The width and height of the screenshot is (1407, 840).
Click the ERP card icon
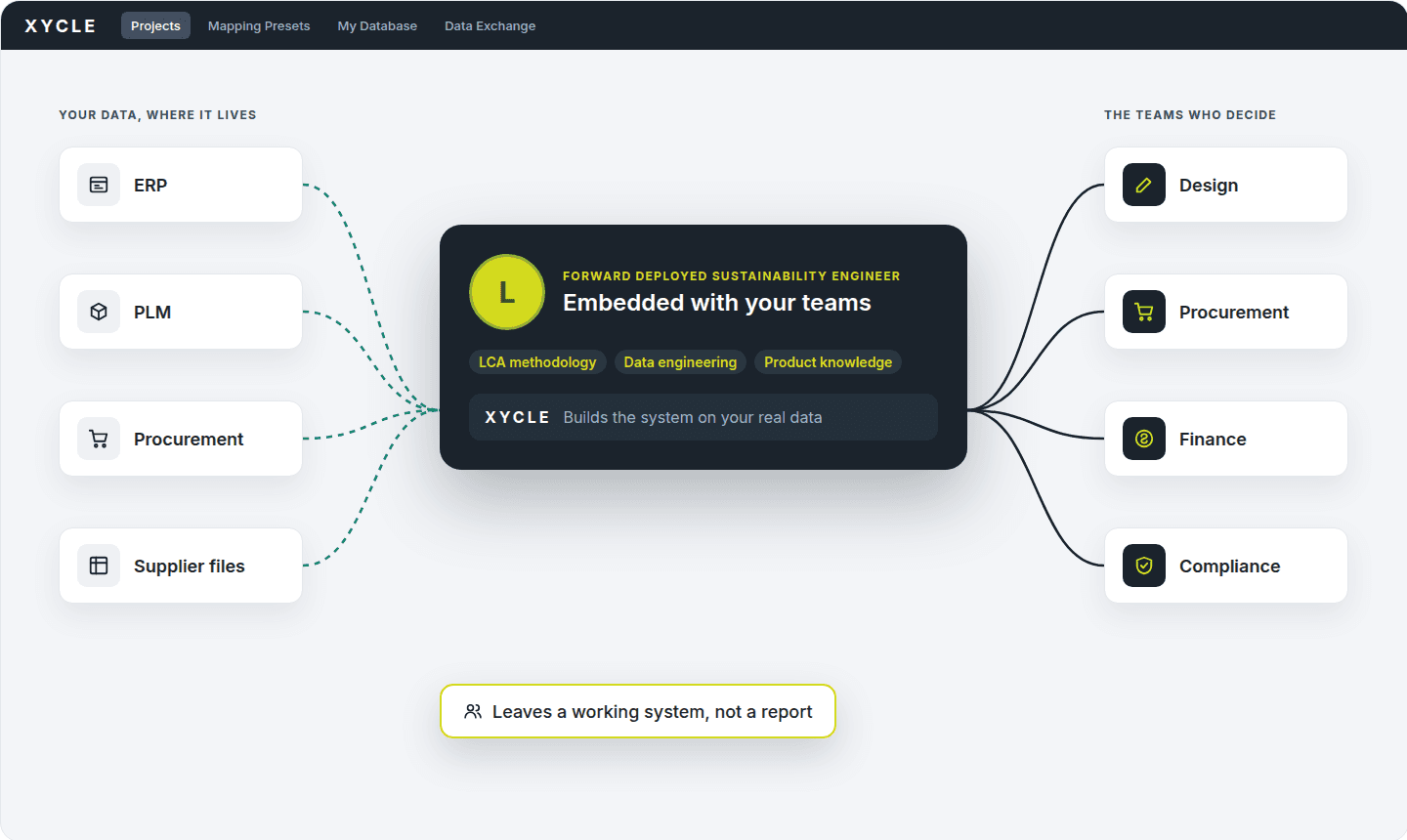pyautogui.click(x=99, y=185)
